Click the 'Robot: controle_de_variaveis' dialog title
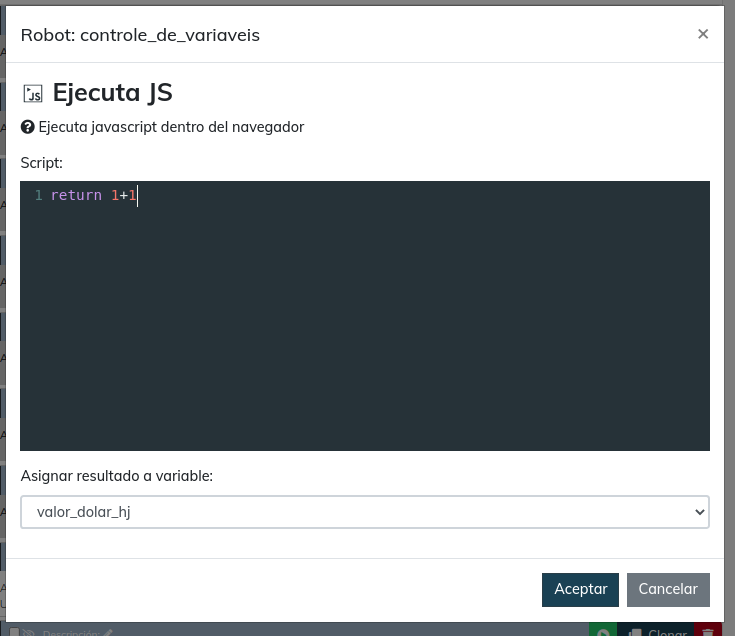Image resolution: width=735 pixels, height=636 pixels. pyautogui.click(x=140, y=35)
